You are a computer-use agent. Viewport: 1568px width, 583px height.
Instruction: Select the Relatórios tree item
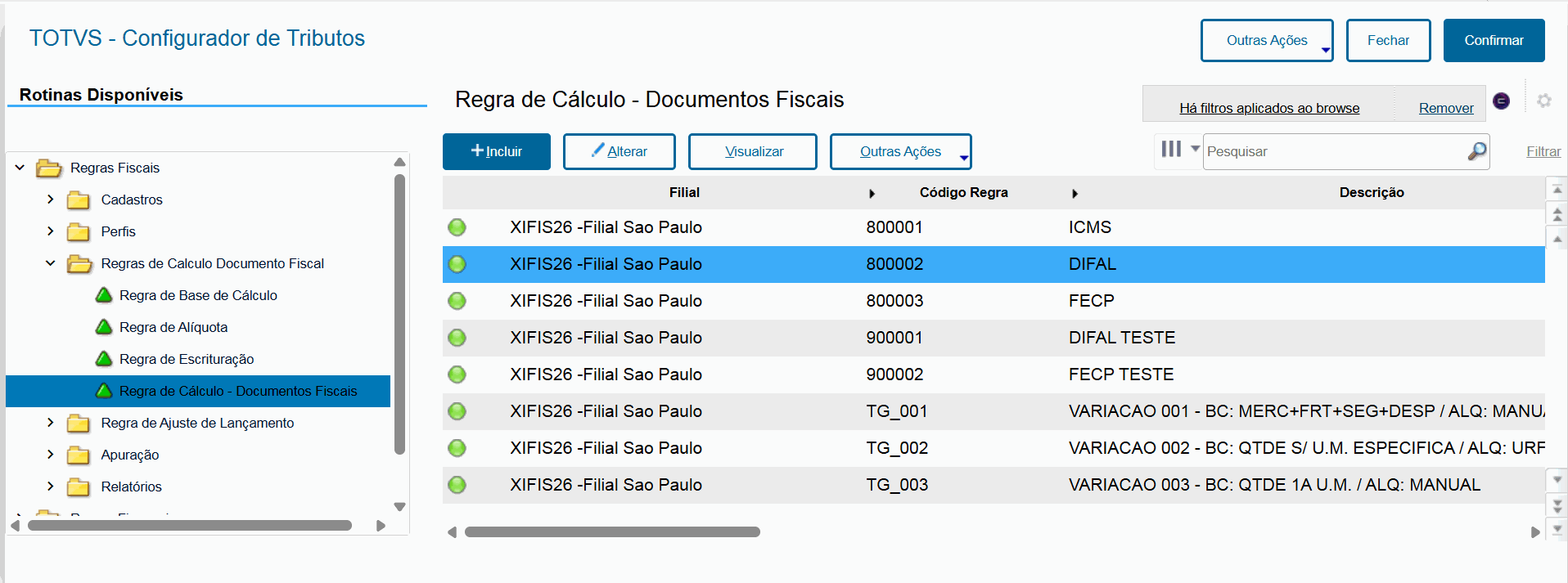131,487
